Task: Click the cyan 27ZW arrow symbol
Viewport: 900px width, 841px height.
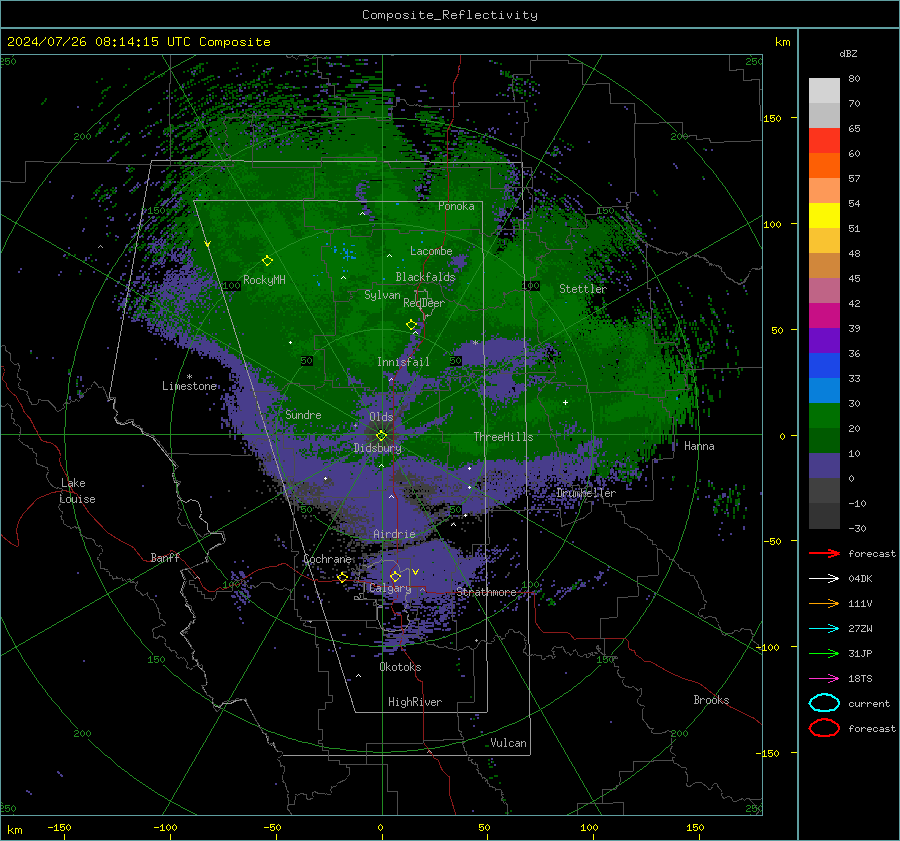Action: [824, 628]
